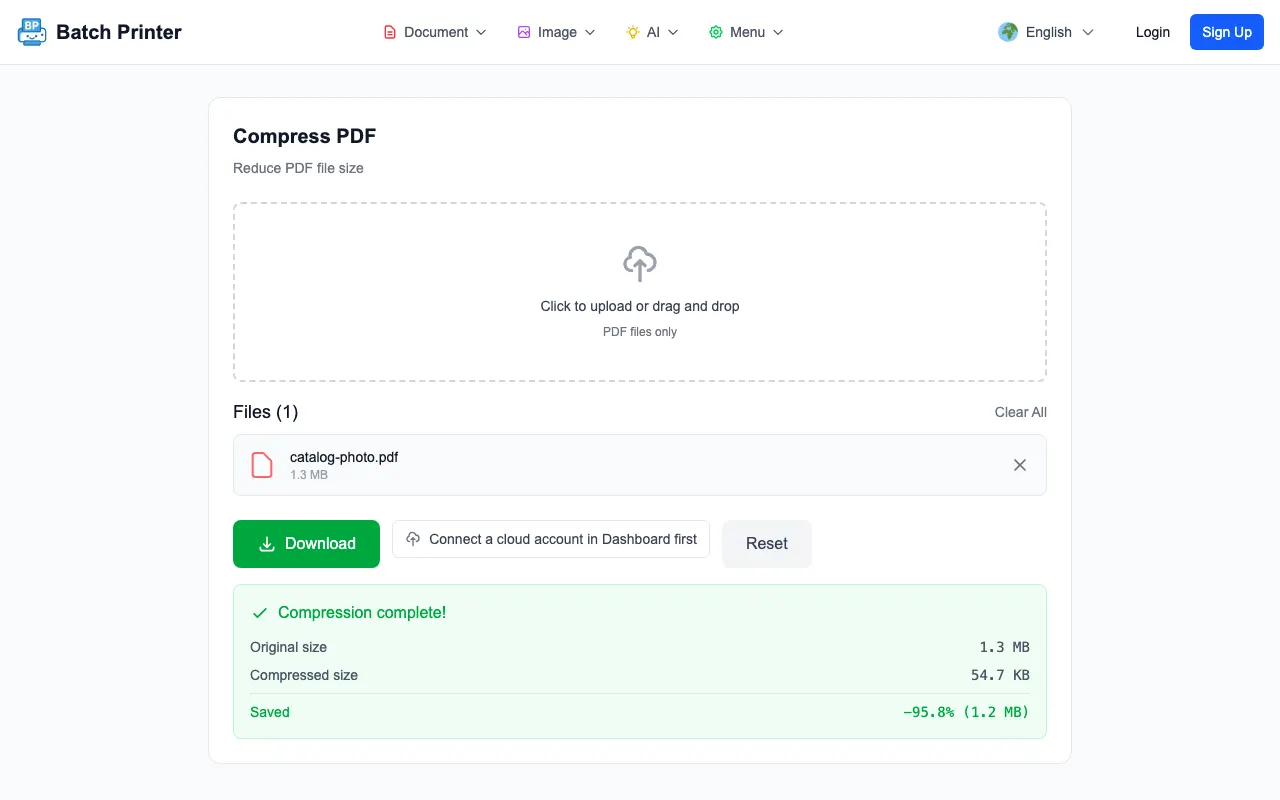Click the Original size label
The image size is (1280, 800).
point(289,647)
